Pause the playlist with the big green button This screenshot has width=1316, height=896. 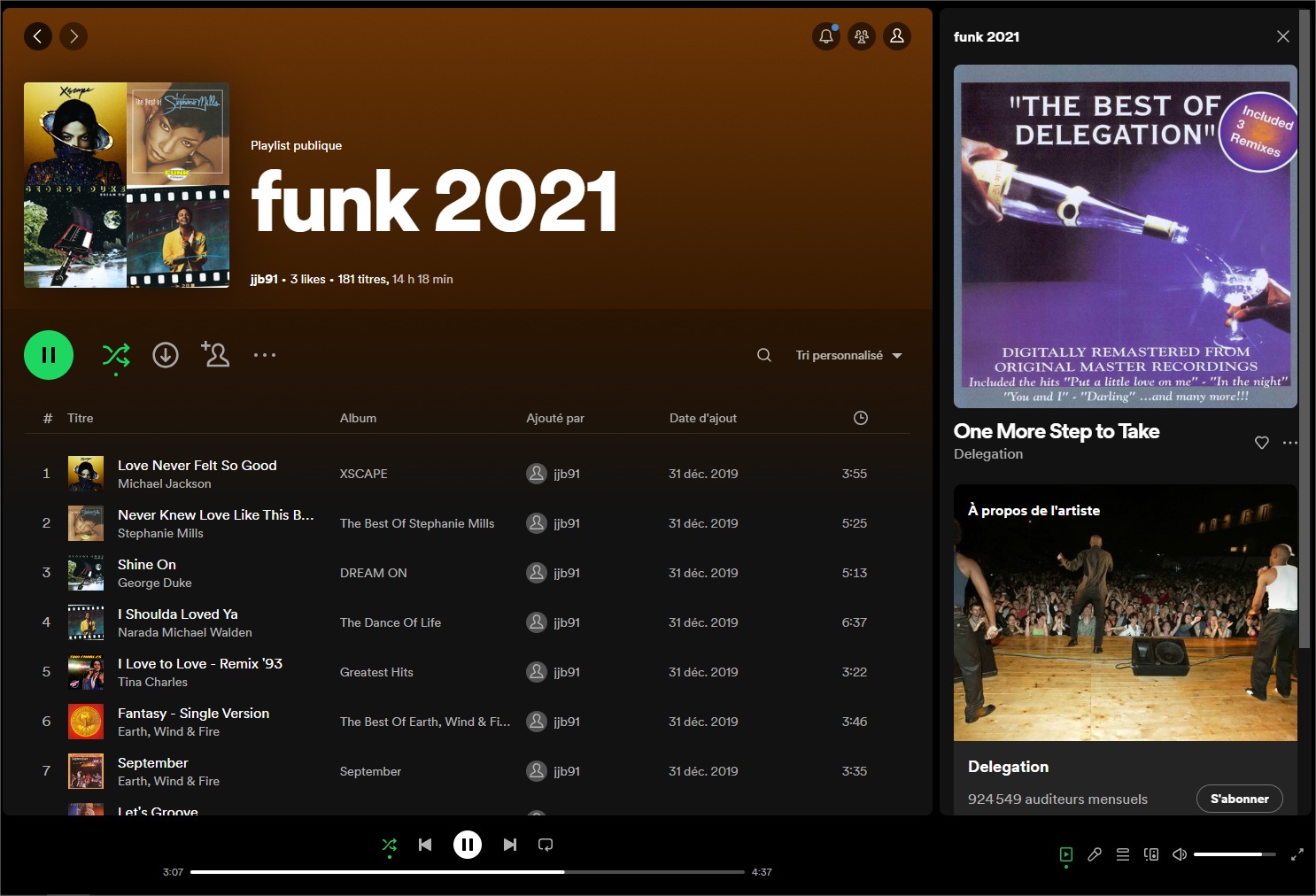pyautogui.click(x=49, y=355)
